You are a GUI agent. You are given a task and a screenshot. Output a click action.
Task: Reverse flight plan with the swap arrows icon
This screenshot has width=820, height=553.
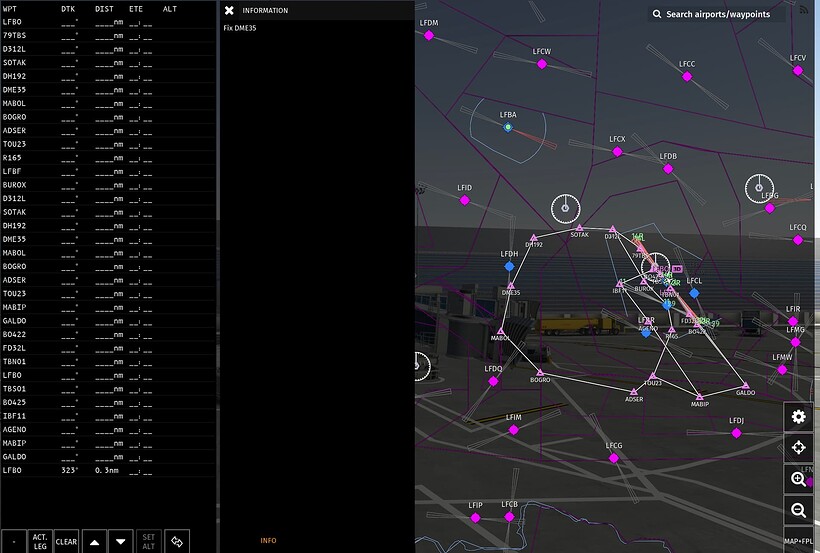[177, 541]
